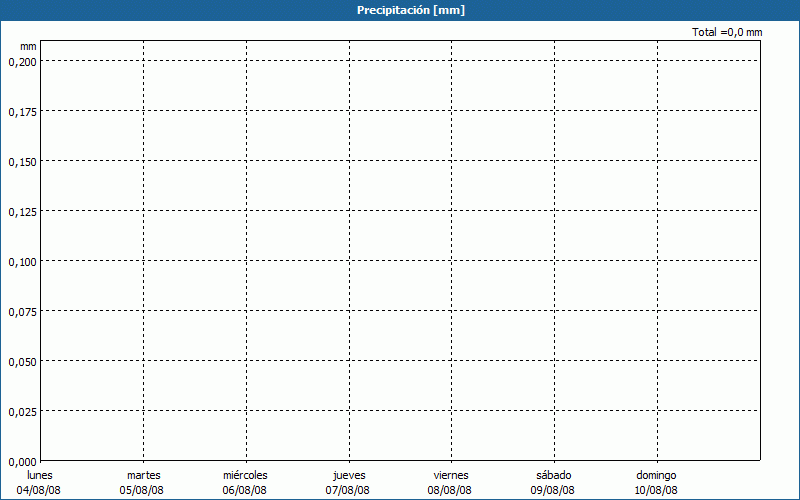Select the 0,075 y-axis label
800x500 pixels.
tap(22, 311)
